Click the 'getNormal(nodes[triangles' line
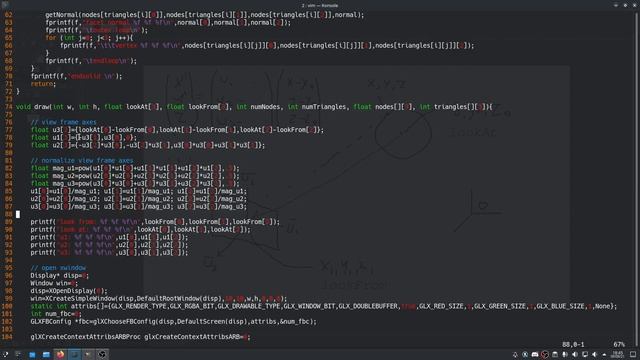This screenshot has width=640, height=360. tap(204, 15)
